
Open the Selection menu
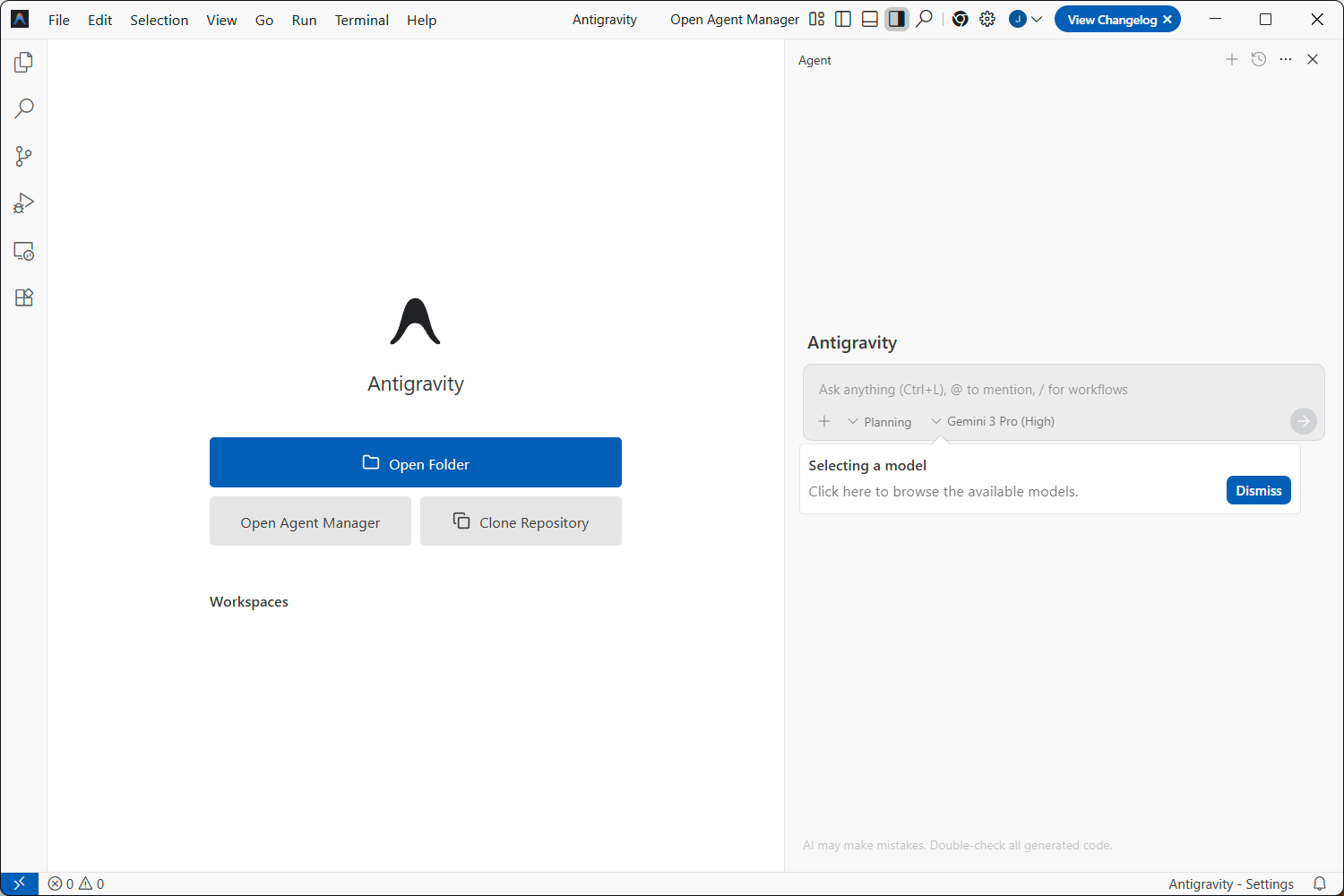tap(159, 20)
